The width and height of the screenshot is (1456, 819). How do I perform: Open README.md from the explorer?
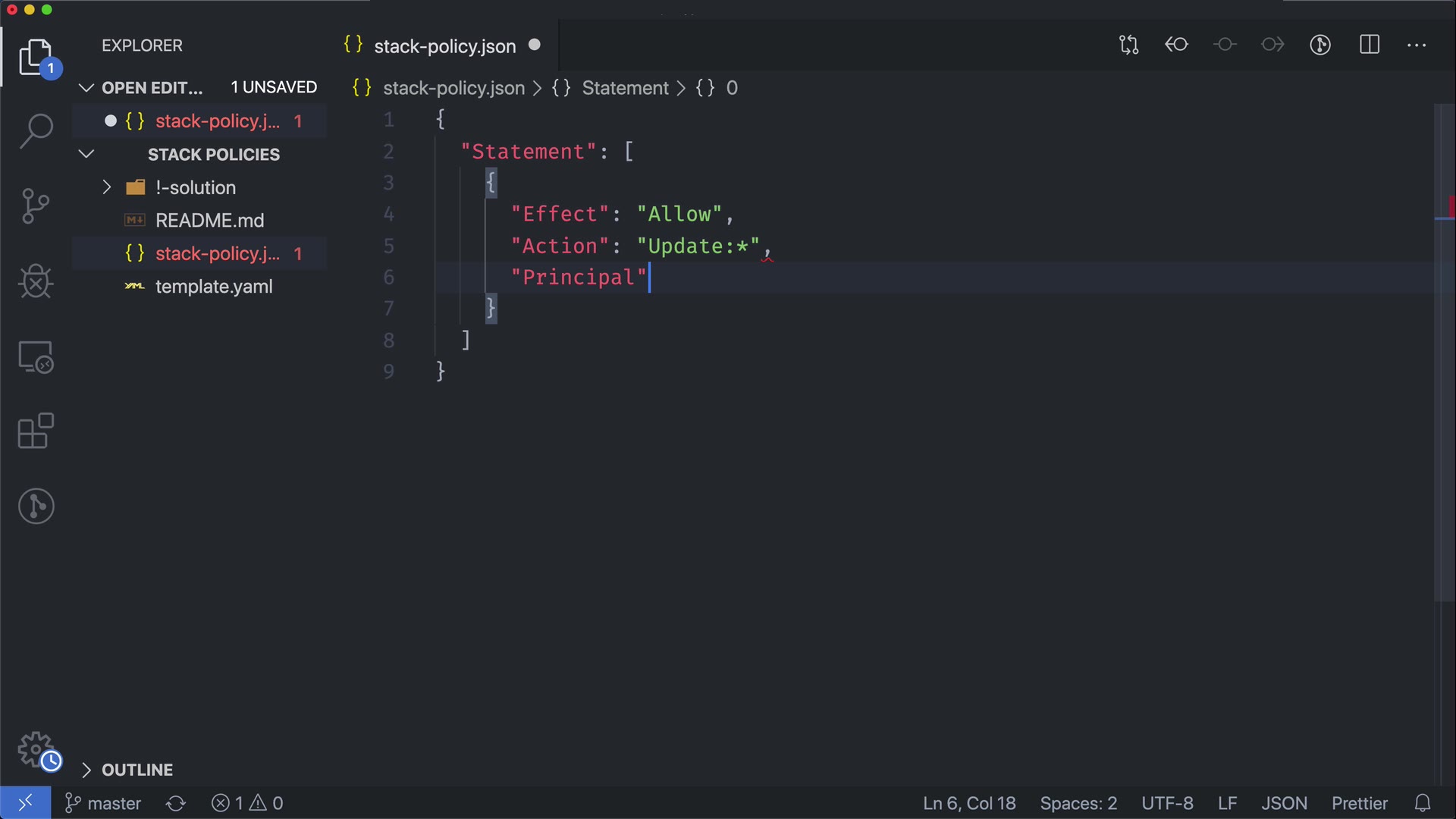coord(209,221)
